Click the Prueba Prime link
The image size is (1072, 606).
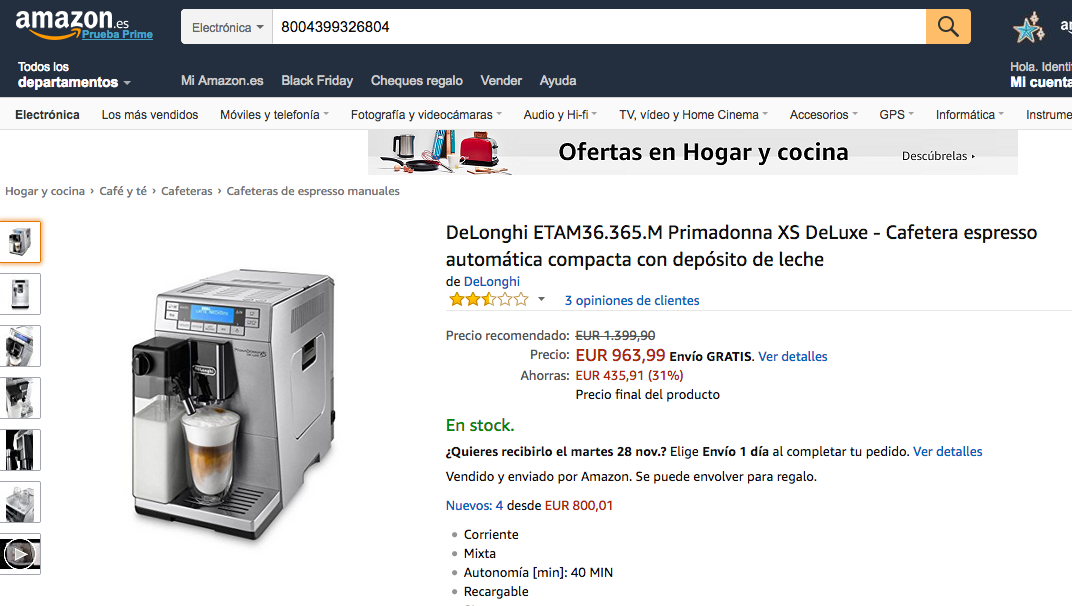(117, 34)
